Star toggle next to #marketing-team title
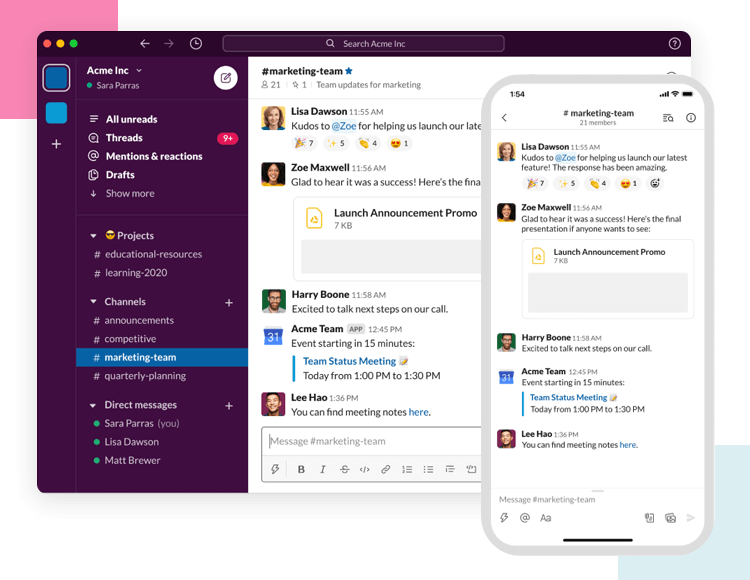Screen dimensions: 750x580 coord(349,71)
